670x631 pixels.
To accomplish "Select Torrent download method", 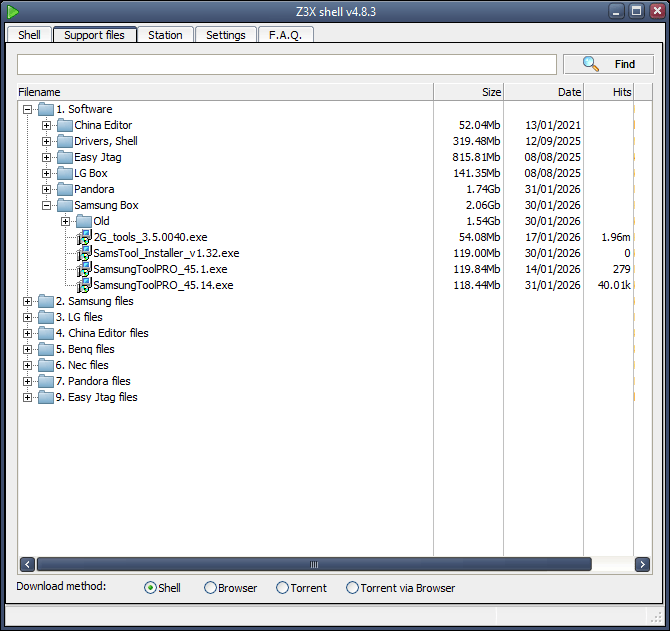I will coord(282,588).
